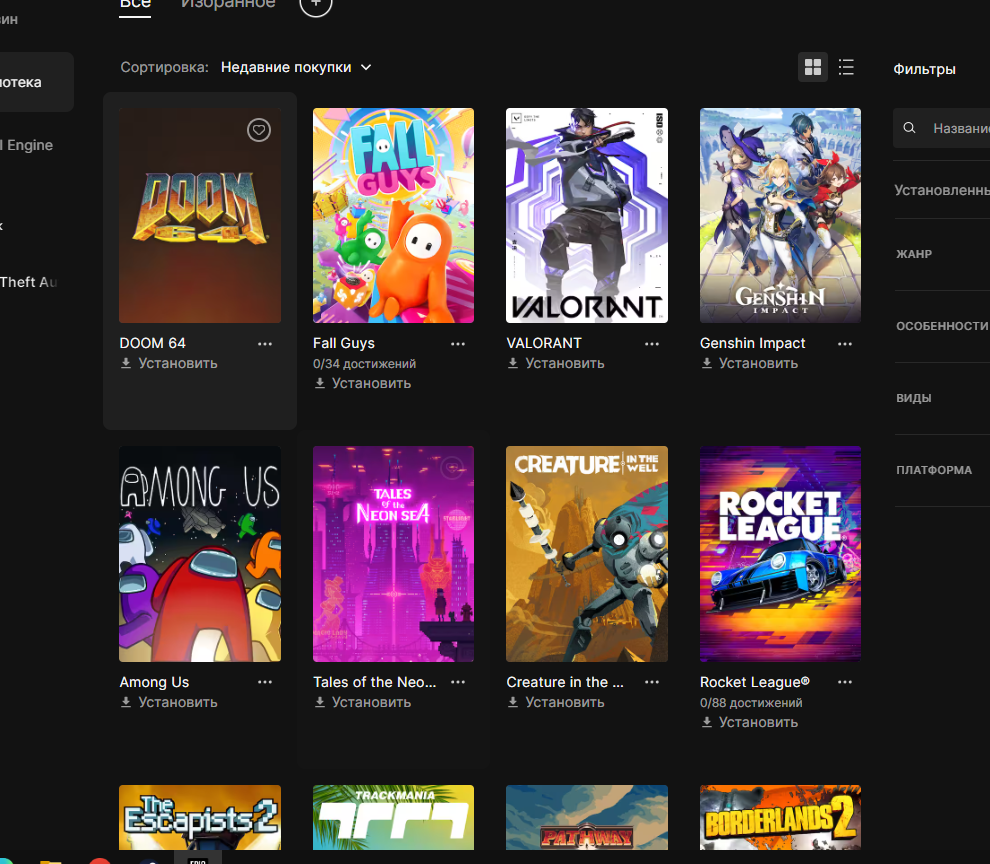This screenshot has width=990, height=864.
Task: Click Установить for Creature in the Well
Action: point(565,702)
